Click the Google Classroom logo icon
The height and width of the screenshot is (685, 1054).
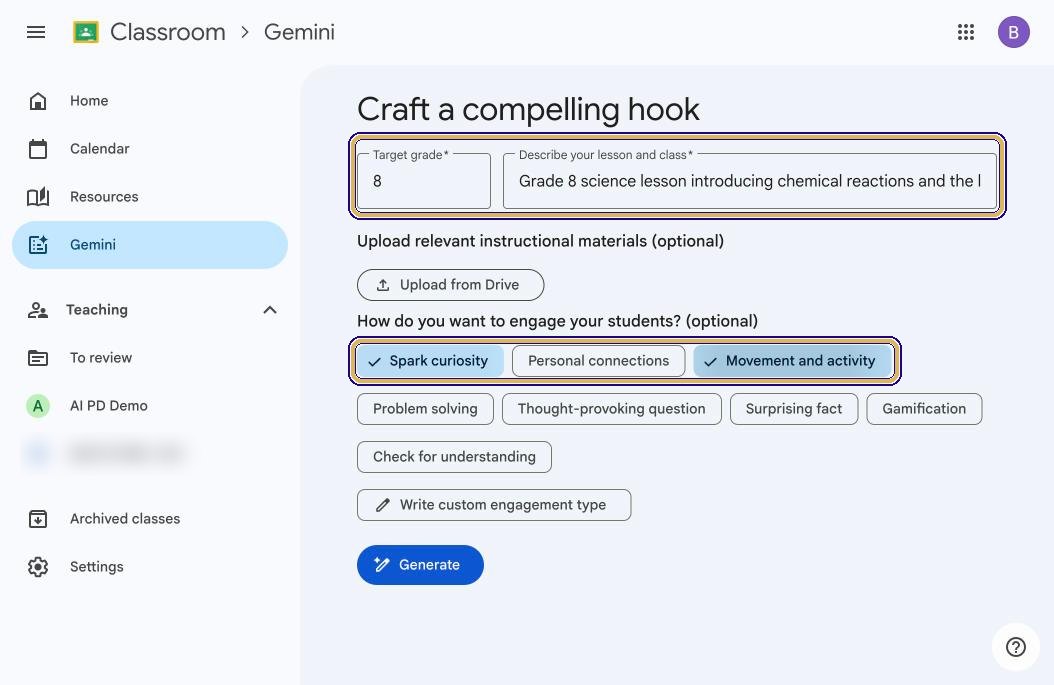(x=86, y=32)
